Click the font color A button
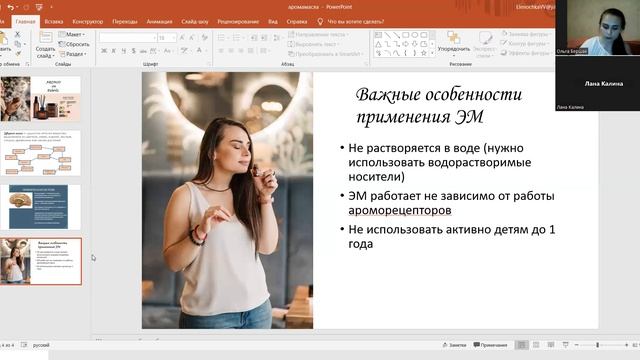 tap(200, 51)
